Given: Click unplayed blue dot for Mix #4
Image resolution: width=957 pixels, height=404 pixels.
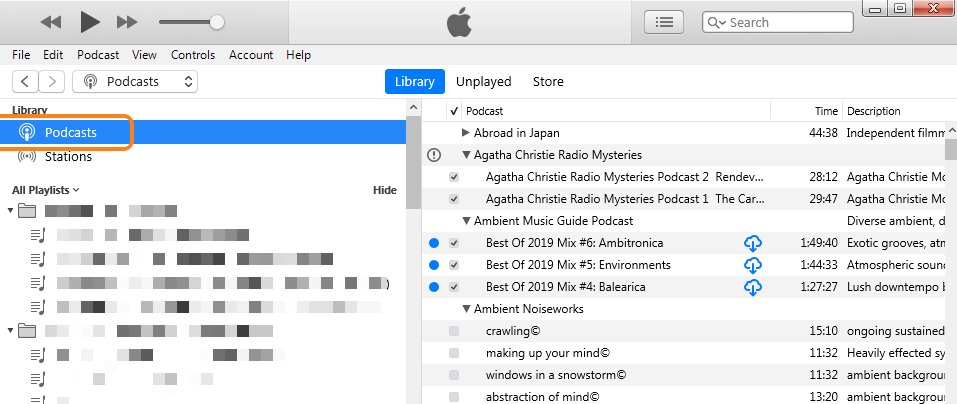Looking at the screenshot, I should coord(434,287).
